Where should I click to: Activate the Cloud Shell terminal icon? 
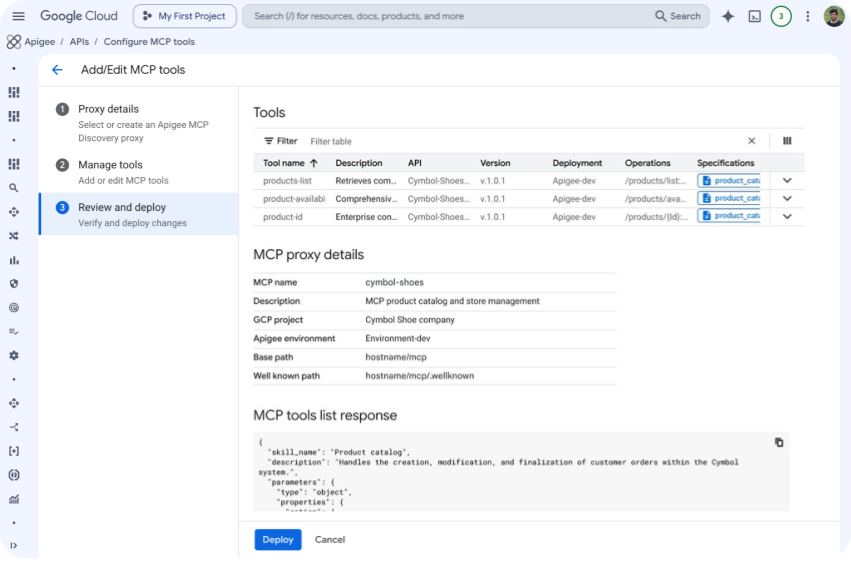pyautogui.click(x=754, y=16)
